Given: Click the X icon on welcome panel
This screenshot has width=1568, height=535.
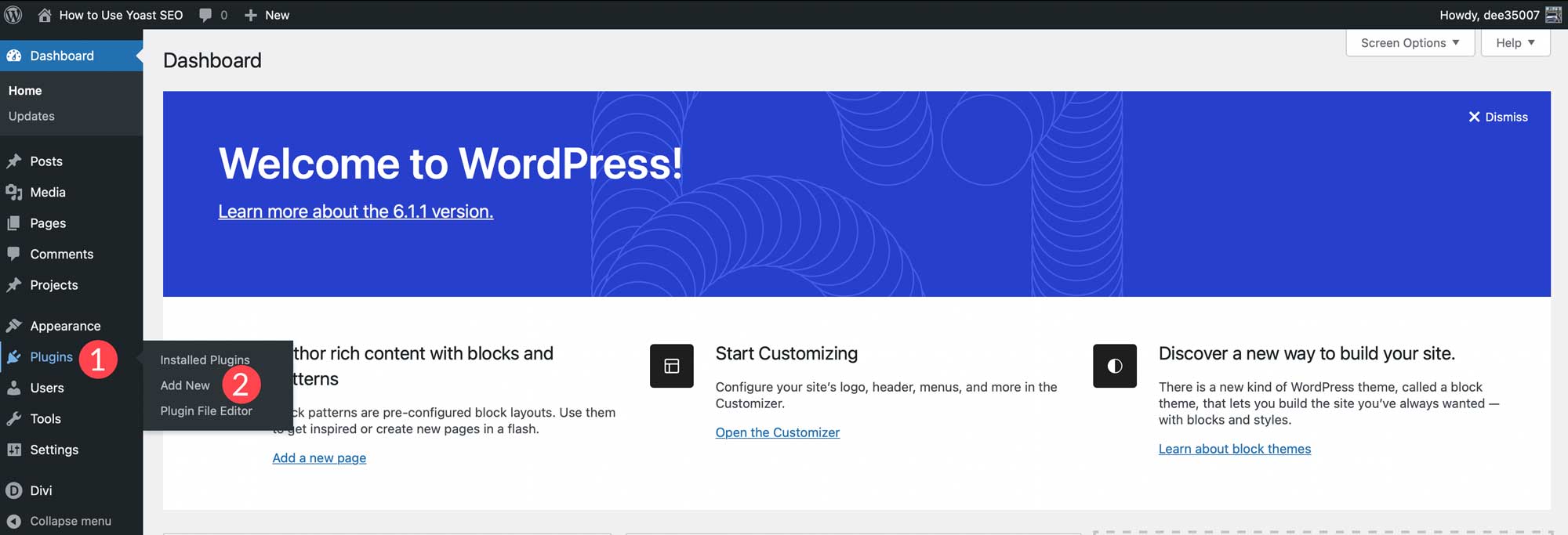Looking at the screenshot, I should (x=1474, y=117).
